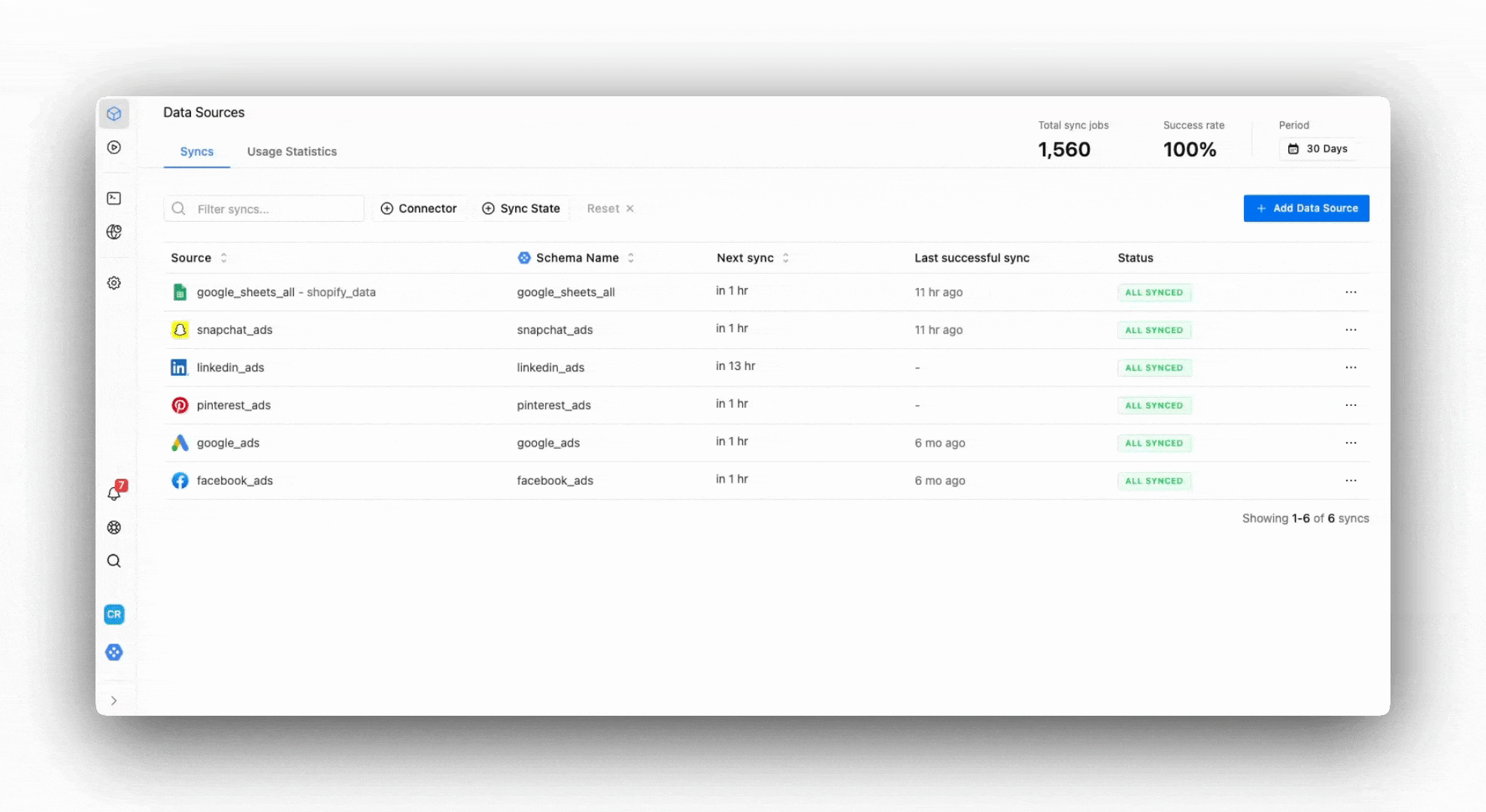
Task: Open actions menu for facebook_ads row
Action: click(x=1351, y=480)
